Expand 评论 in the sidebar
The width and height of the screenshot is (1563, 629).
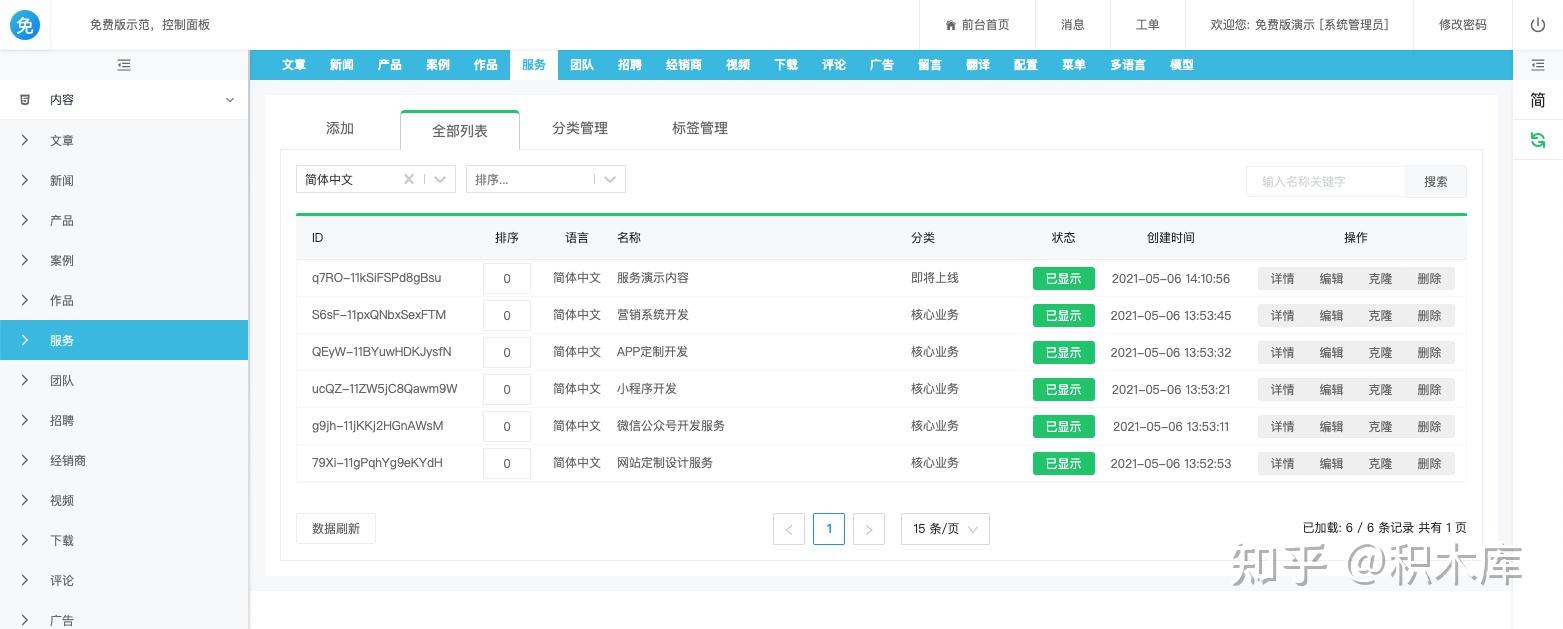pos(124,580)
